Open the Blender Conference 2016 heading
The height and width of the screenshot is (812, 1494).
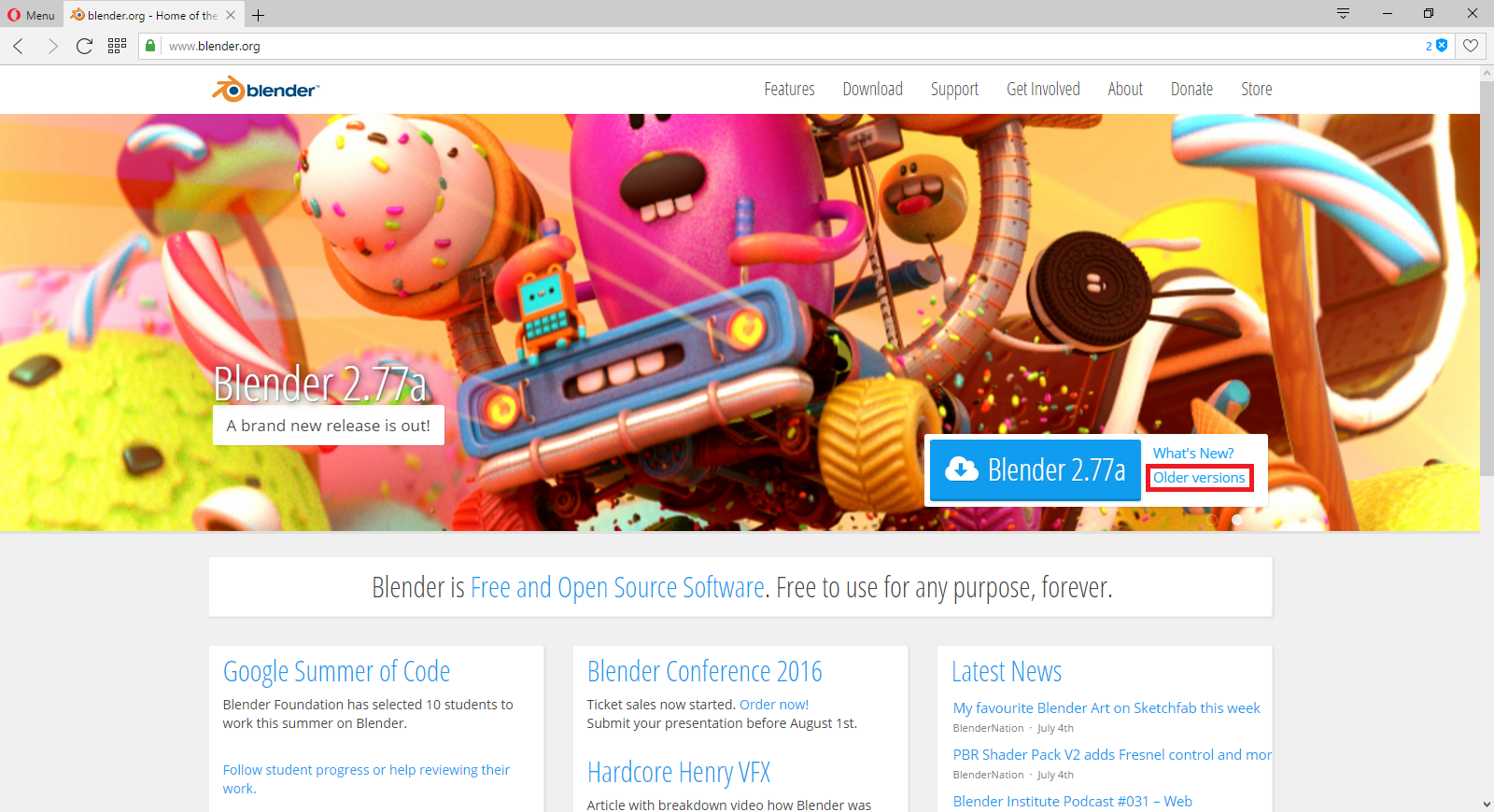(704, 671)
